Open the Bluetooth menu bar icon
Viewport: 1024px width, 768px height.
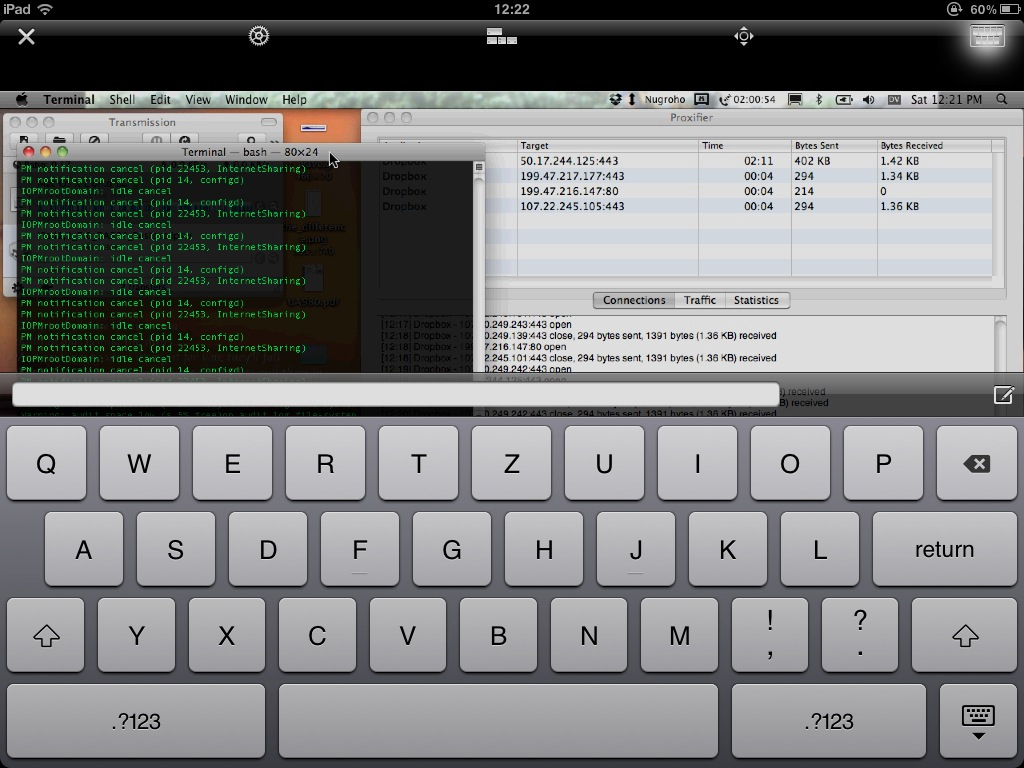(x=819, y=99)
